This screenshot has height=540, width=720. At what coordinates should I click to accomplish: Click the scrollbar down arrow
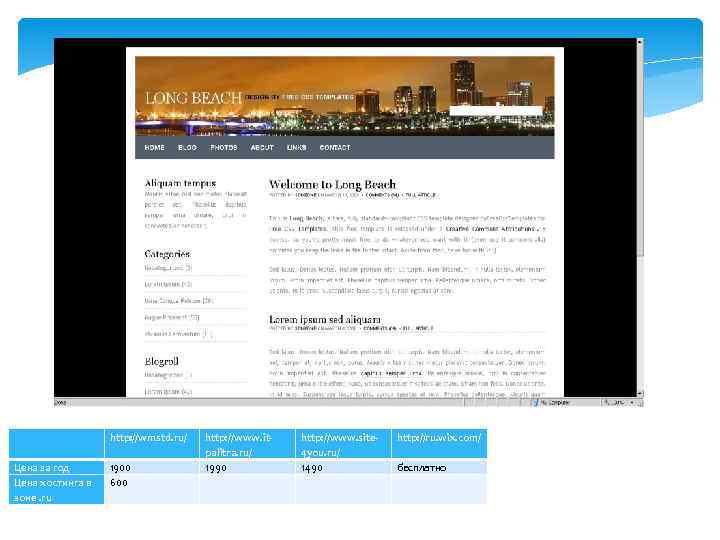(640, 394)
